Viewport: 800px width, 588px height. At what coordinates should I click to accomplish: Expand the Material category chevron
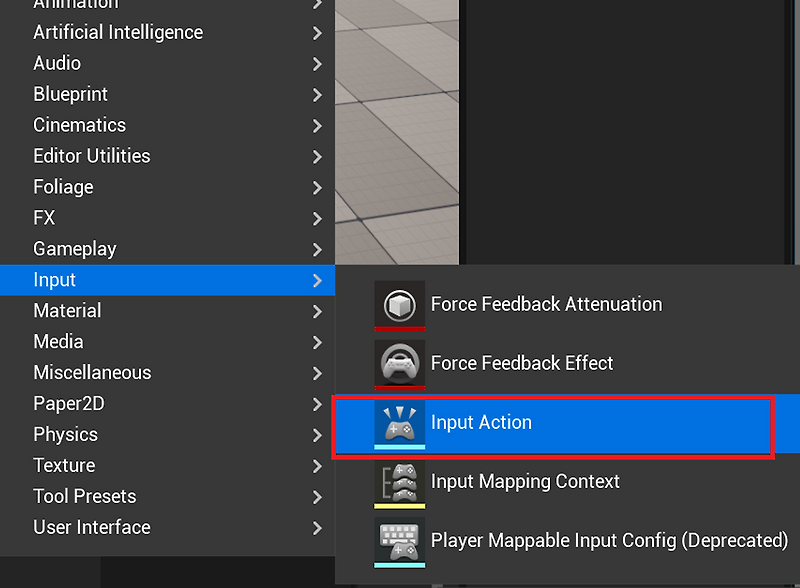coord(317,310)
